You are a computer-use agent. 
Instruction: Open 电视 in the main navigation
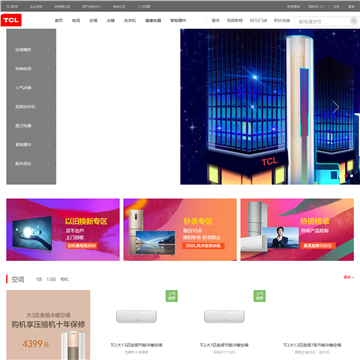click(x=76, y=20)
